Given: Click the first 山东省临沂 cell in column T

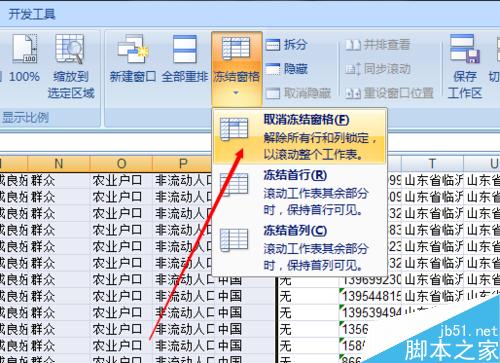Looking at the screenshot, I should pyautogui.click(x=433, y=180).
